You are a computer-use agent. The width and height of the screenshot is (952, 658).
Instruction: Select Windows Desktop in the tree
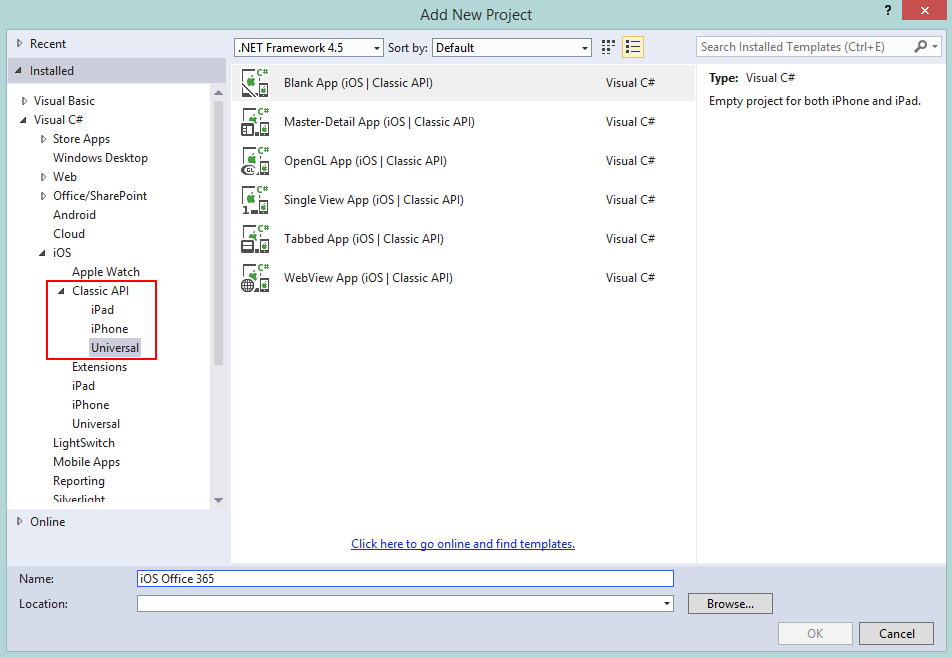click(x=100, y=158)
